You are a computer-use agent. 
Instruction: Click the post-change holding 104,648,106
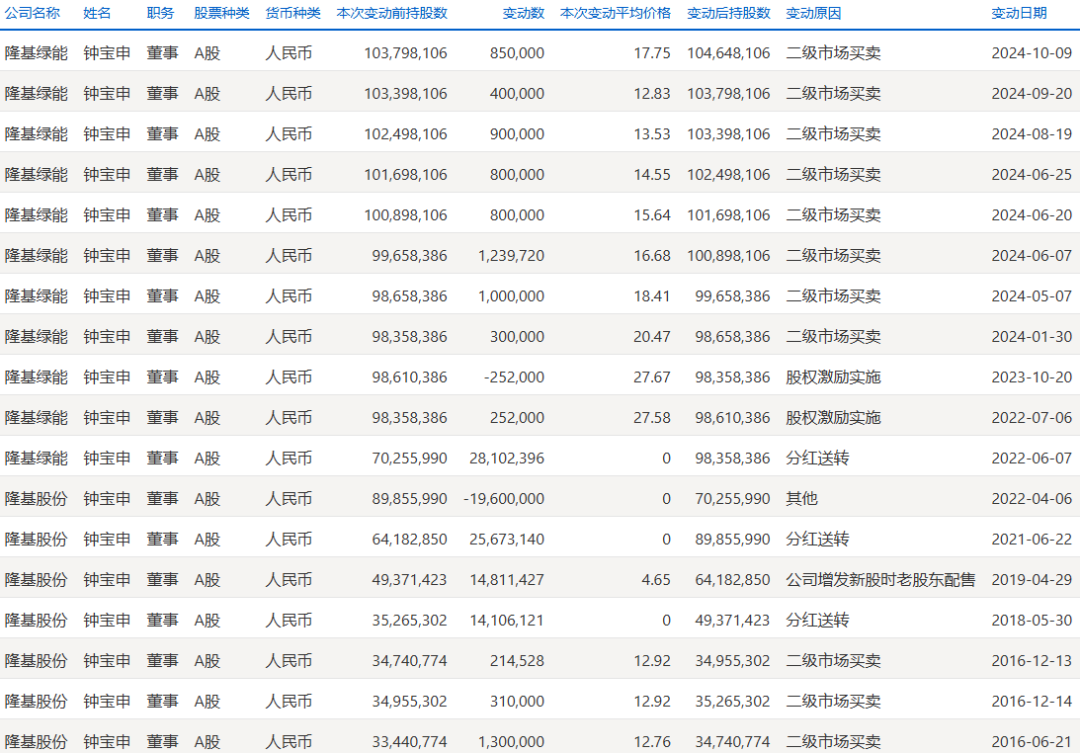point(729,53)
